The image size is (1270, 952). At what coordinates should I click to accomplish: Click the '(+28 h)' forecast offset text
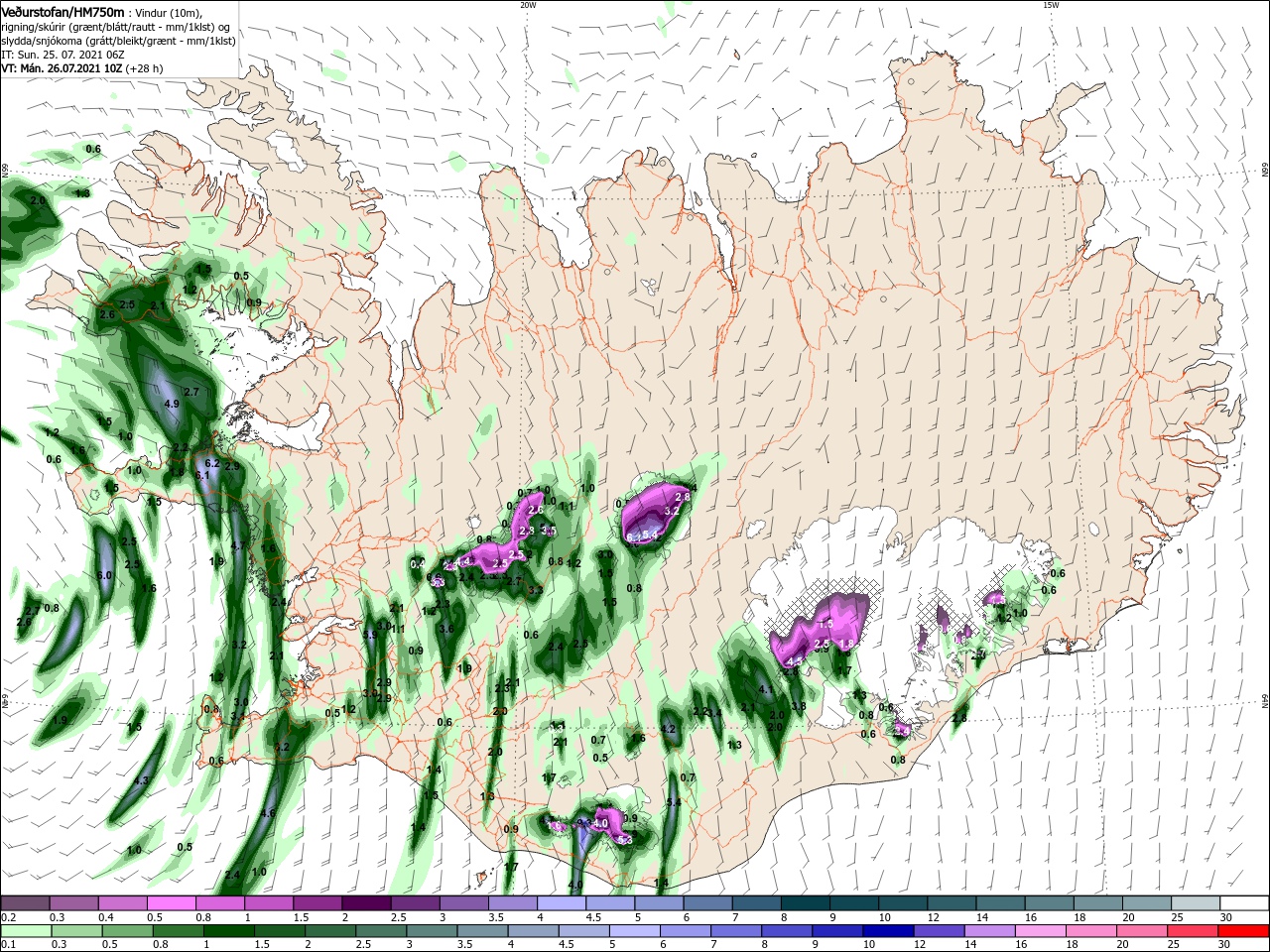(x=144, y=68)
